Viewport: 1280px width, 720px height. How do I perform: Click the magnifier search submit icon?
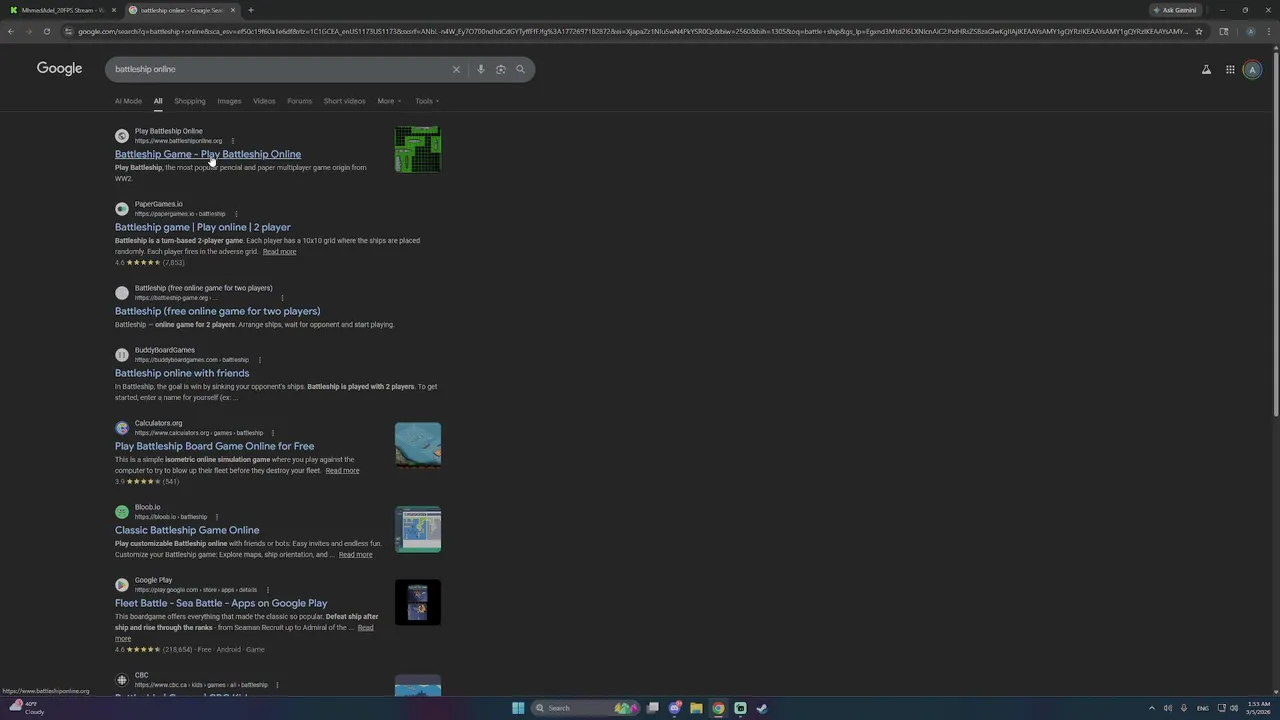click(x=520, y=69)
